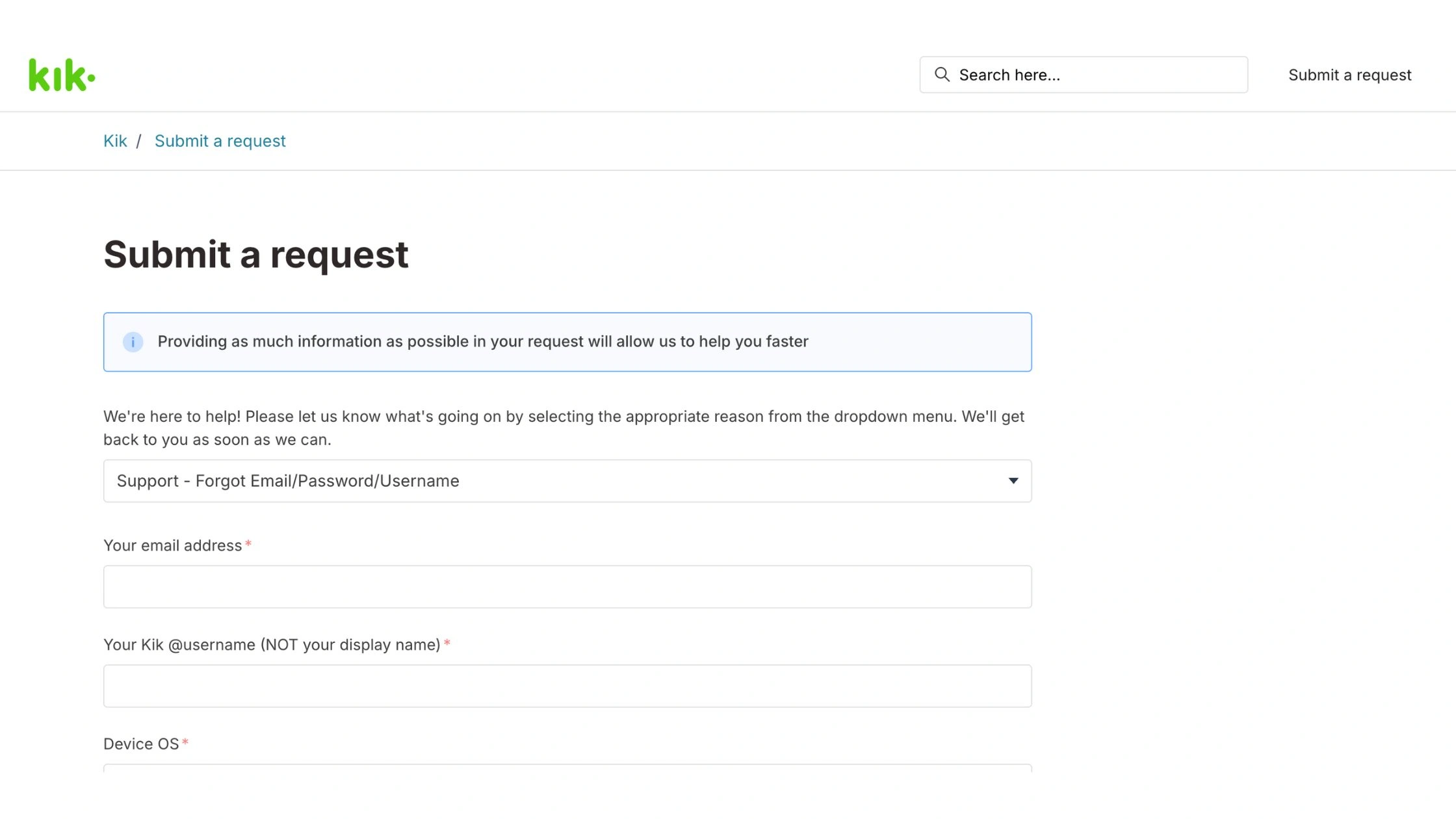Select the currently chosen Support - Forgot Email/Password/Username option
Screen dimensions: 1456x819
288,481
